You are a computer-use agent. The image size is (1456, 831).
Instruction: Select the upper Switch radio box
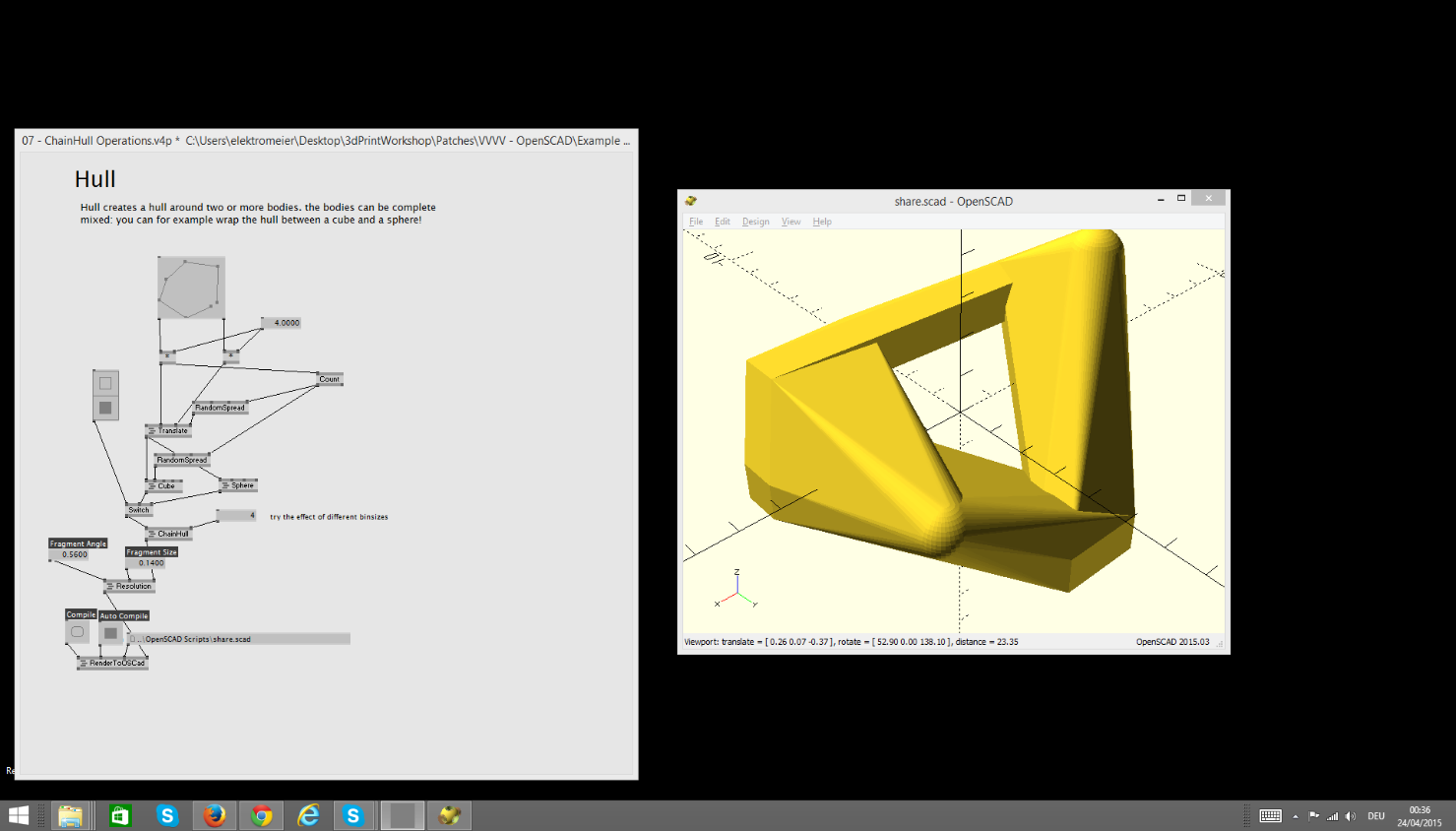(x=105, y=383)
